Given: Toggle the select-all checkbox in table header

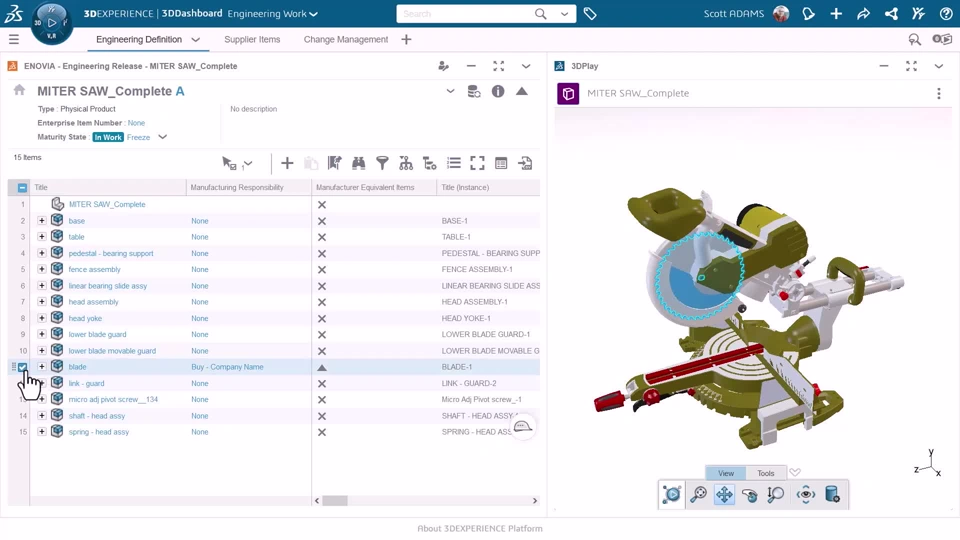Looking at the screenshot, I should point(22,187).
